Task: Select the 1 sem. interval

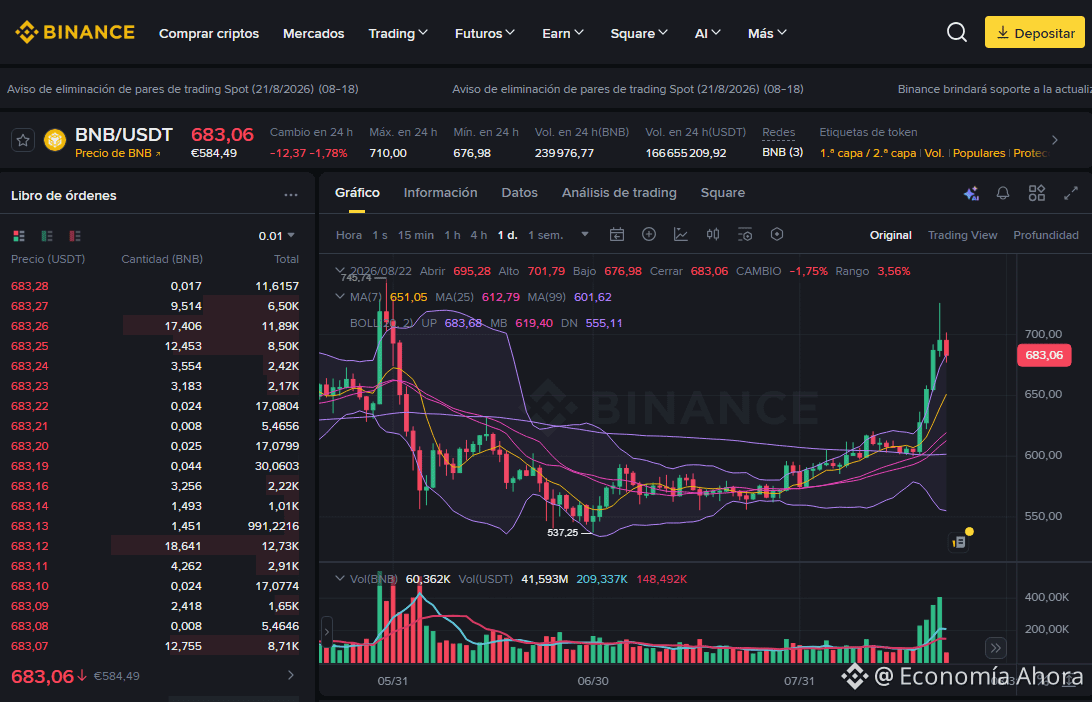Action: click(x=545, y=235)
